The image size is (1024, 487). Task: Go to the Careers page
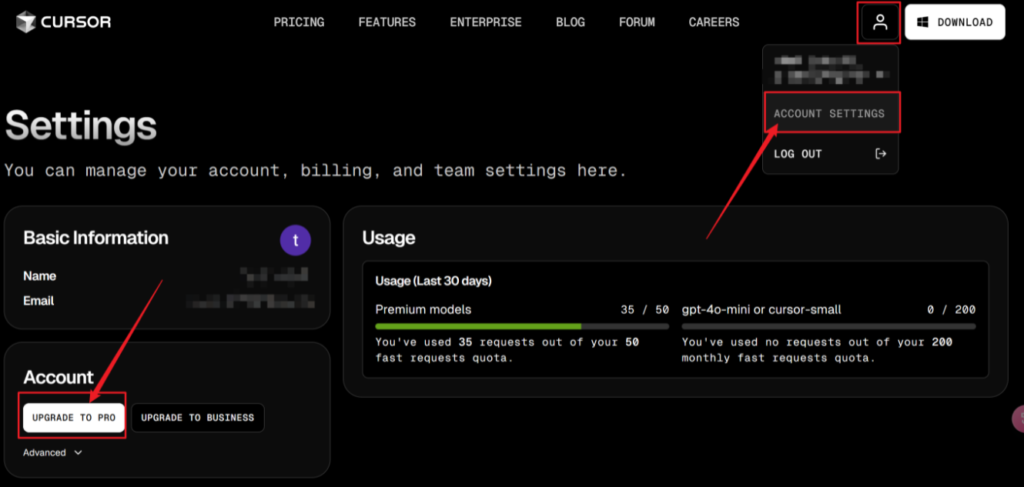(x=714, y=22)
